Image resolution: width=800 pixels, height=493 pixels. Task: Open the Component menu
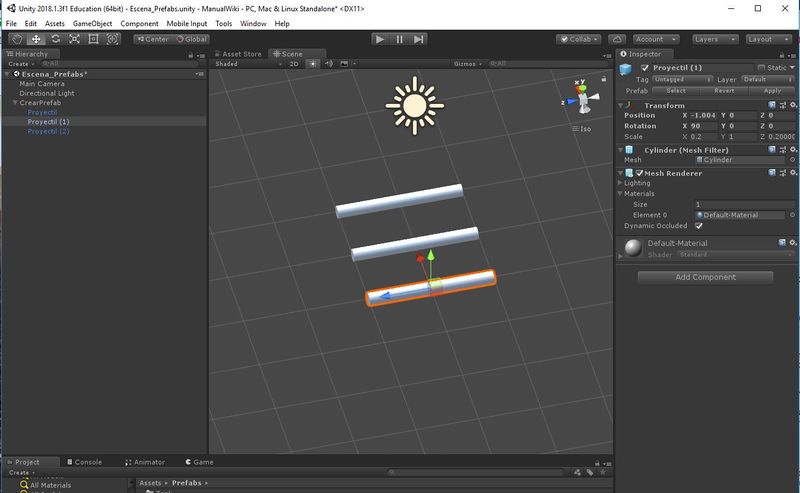click(x=139, y=23)
